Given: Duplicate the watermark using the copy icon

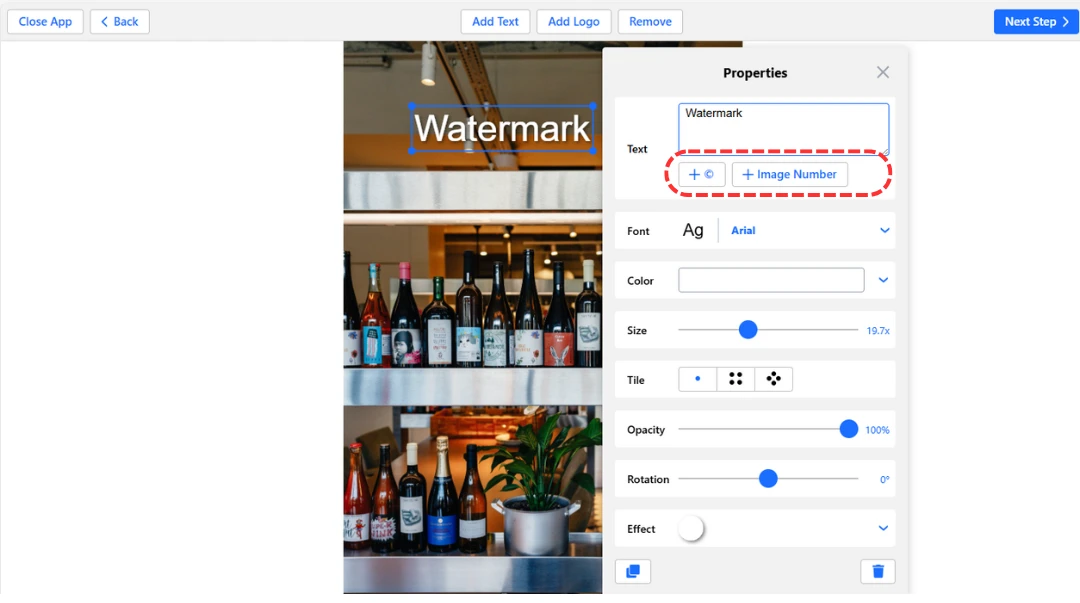Looking at the screenshot, I should pyautogui.click(x=632, y=571).
